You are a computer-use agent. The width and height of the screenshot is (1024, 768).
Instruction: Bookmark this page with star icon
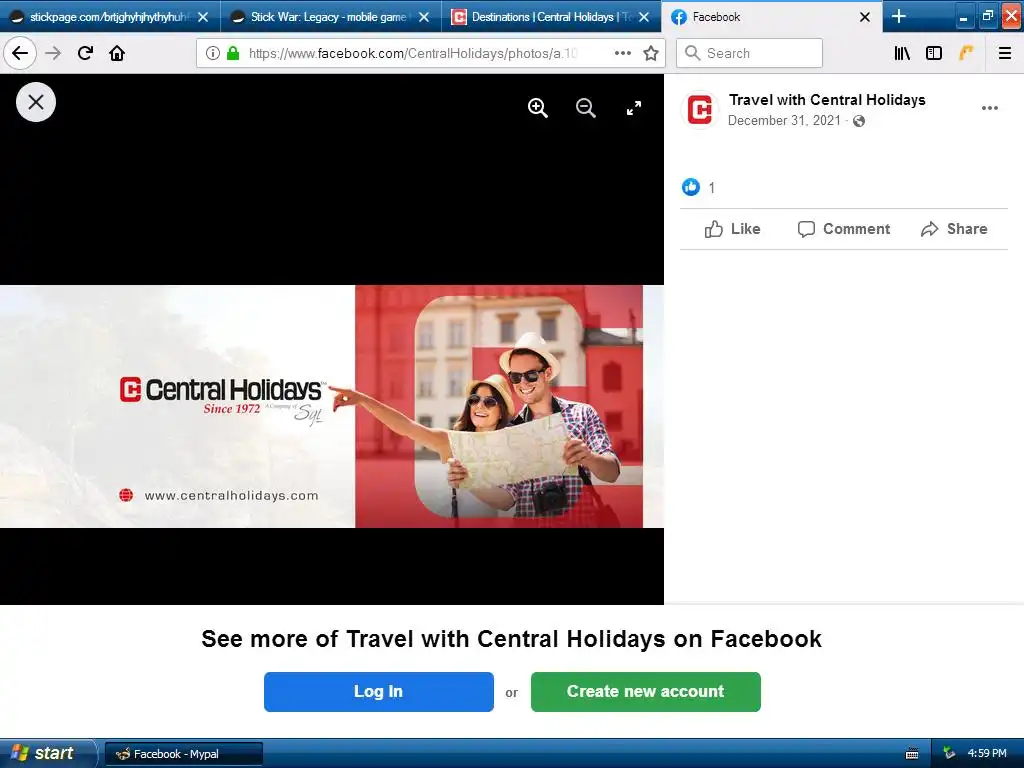(650, 54)
